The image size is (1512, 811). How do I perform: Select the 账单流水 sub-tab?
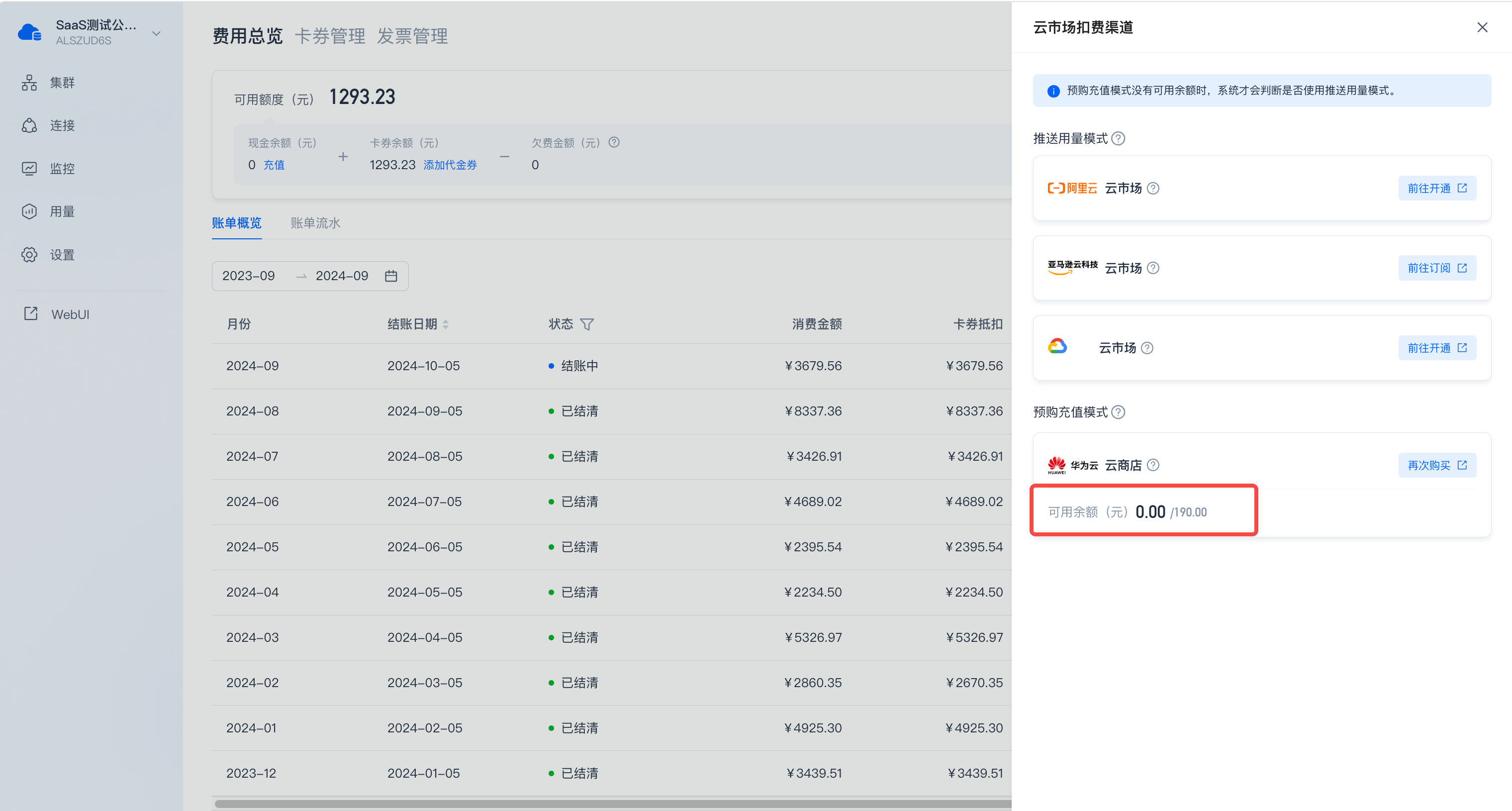(315, 223)
